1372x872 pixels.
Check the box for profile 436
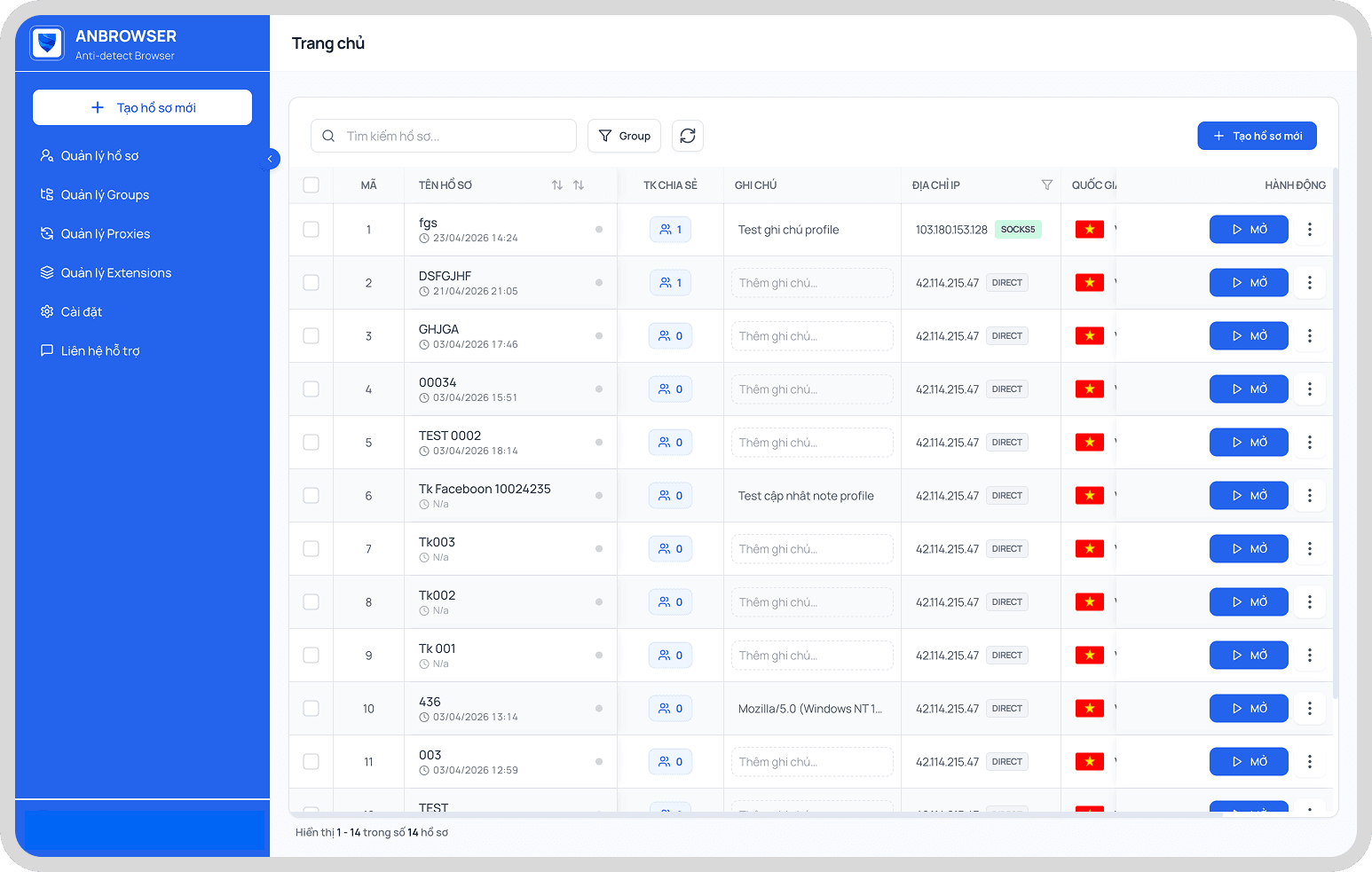311,709
